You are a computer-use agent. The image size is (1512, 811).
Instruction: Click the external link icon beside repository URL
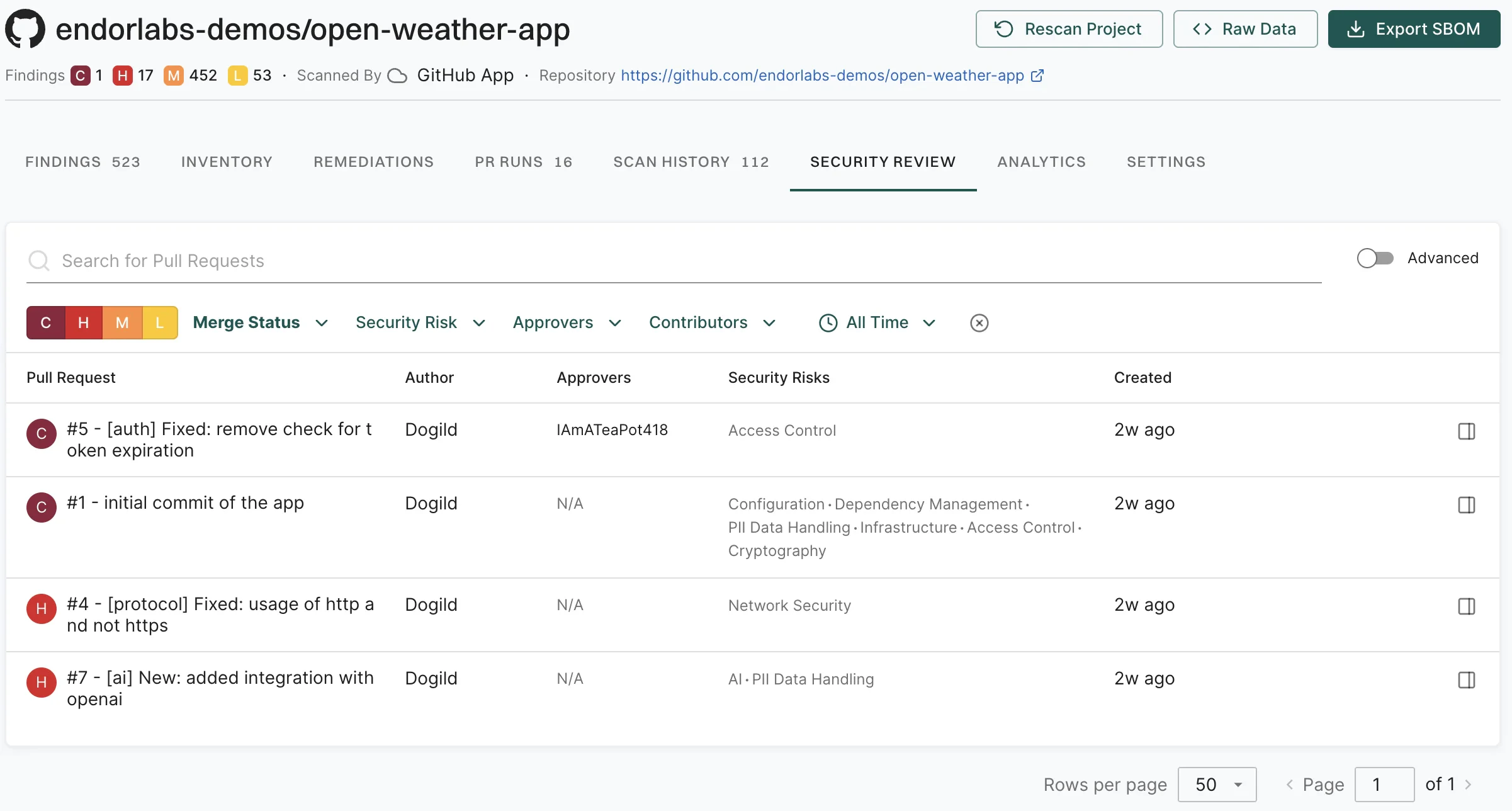[1037, 76]
